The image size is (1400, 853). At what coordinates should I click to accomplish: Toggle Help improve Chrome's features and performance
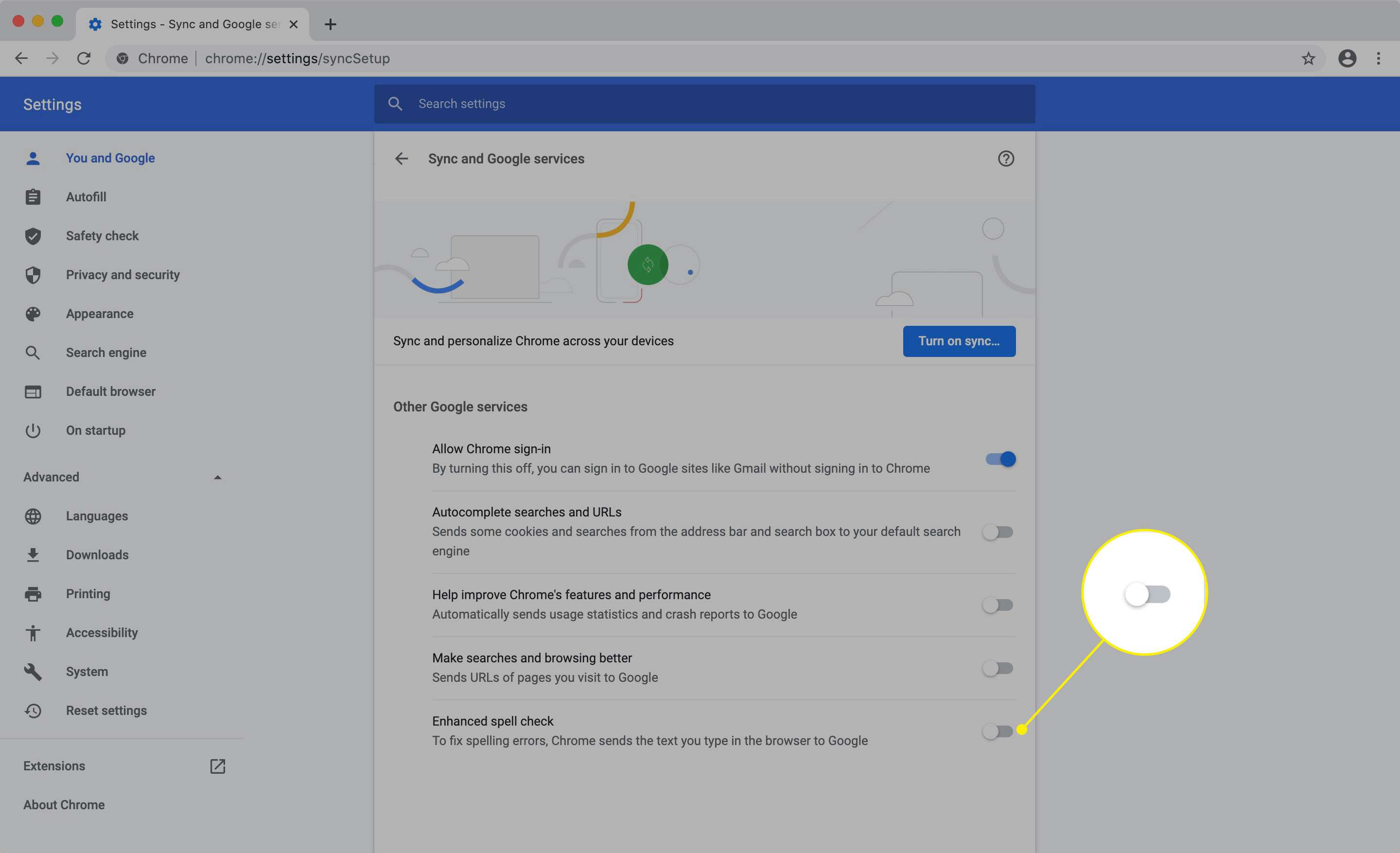click(x=997, y=604)
